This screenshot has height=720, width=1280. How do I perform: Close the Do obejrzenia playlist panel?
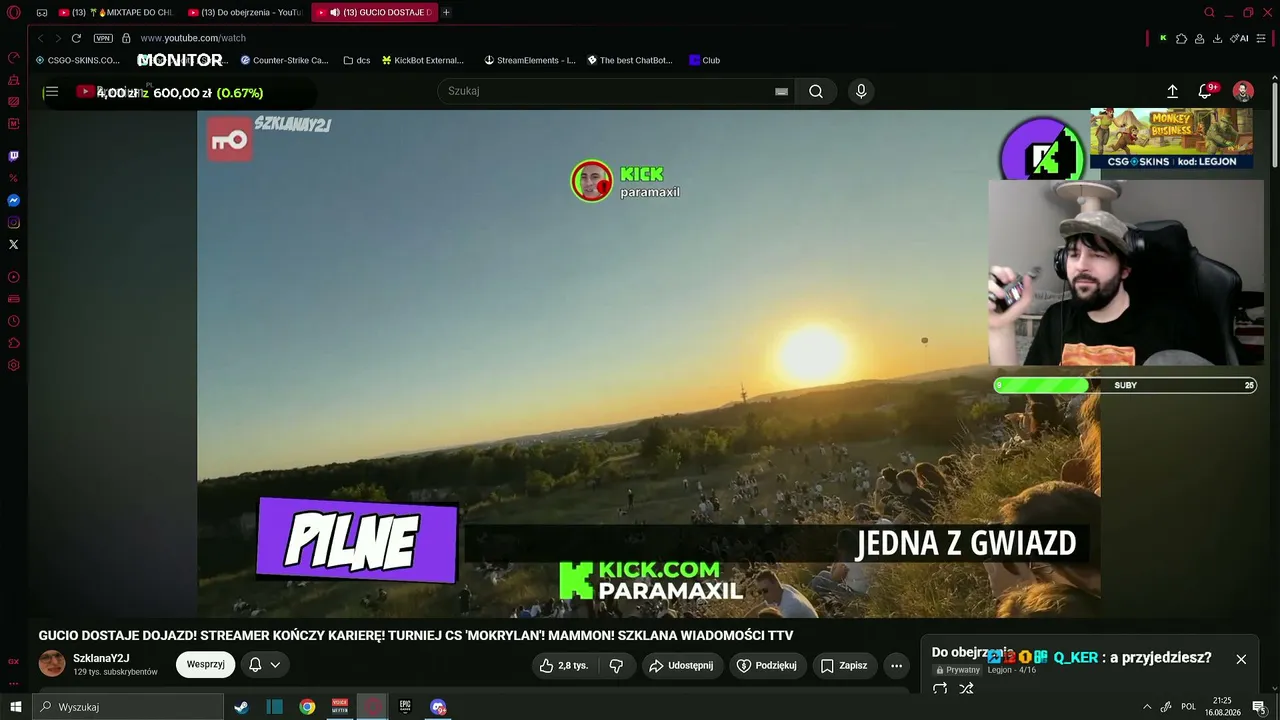1241,659
